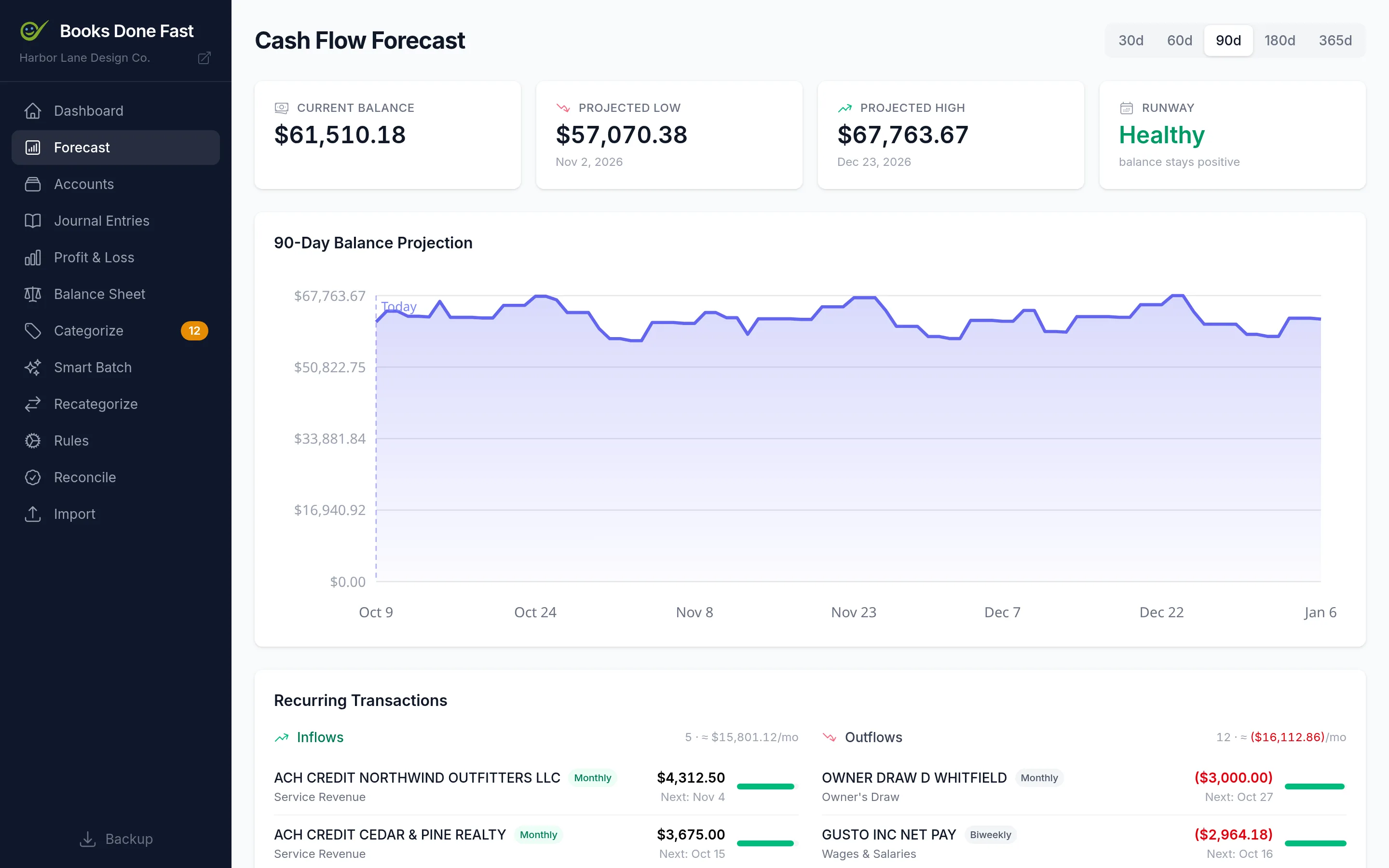Image resolution: width=1389 pixels, height=868 pixels.
Task: Click the Current Balance cash icon
Action: [x=281, y=108]
